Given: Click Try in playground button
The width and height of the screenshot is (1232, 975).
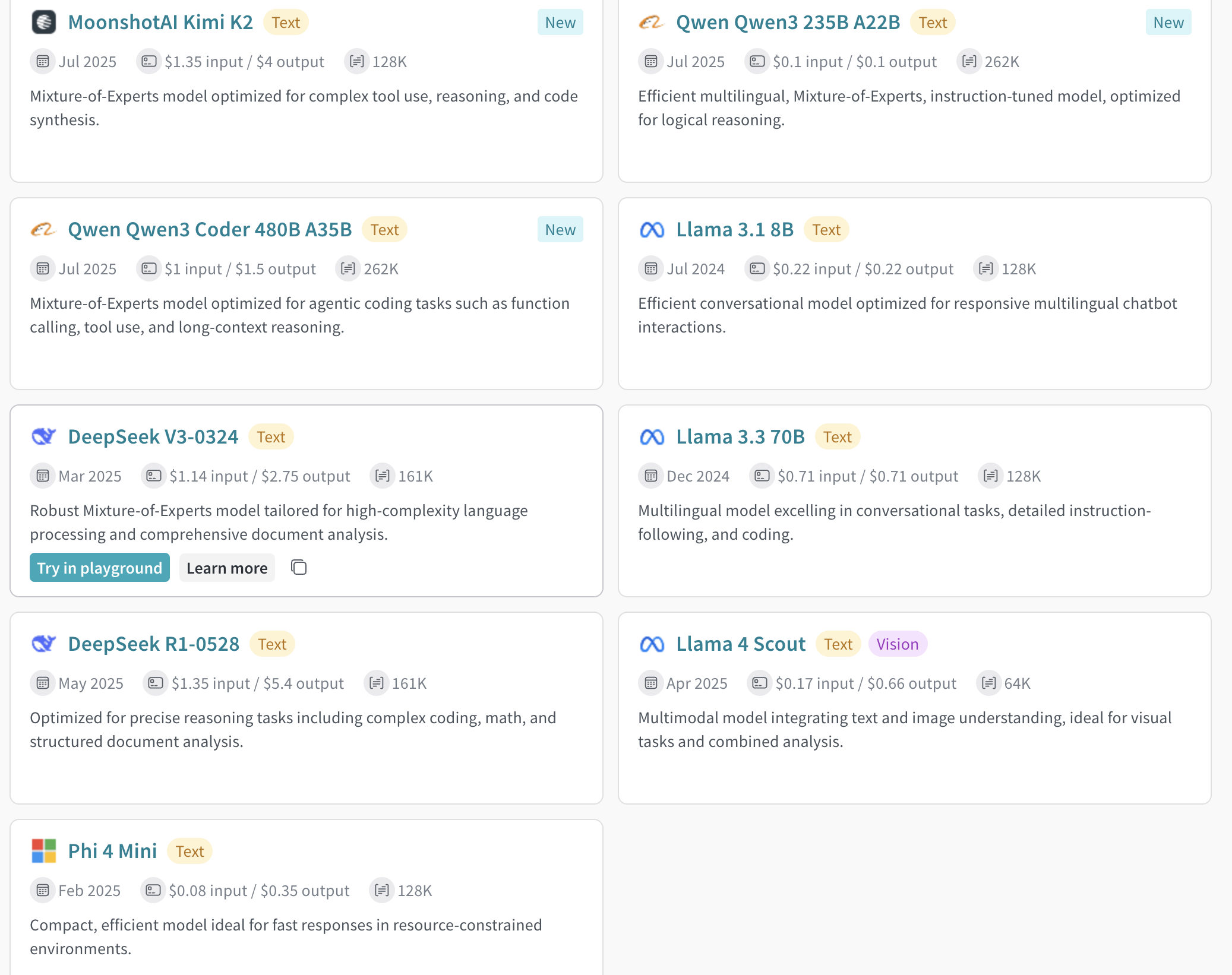Looking at the screenshot, I should point(100,568).
